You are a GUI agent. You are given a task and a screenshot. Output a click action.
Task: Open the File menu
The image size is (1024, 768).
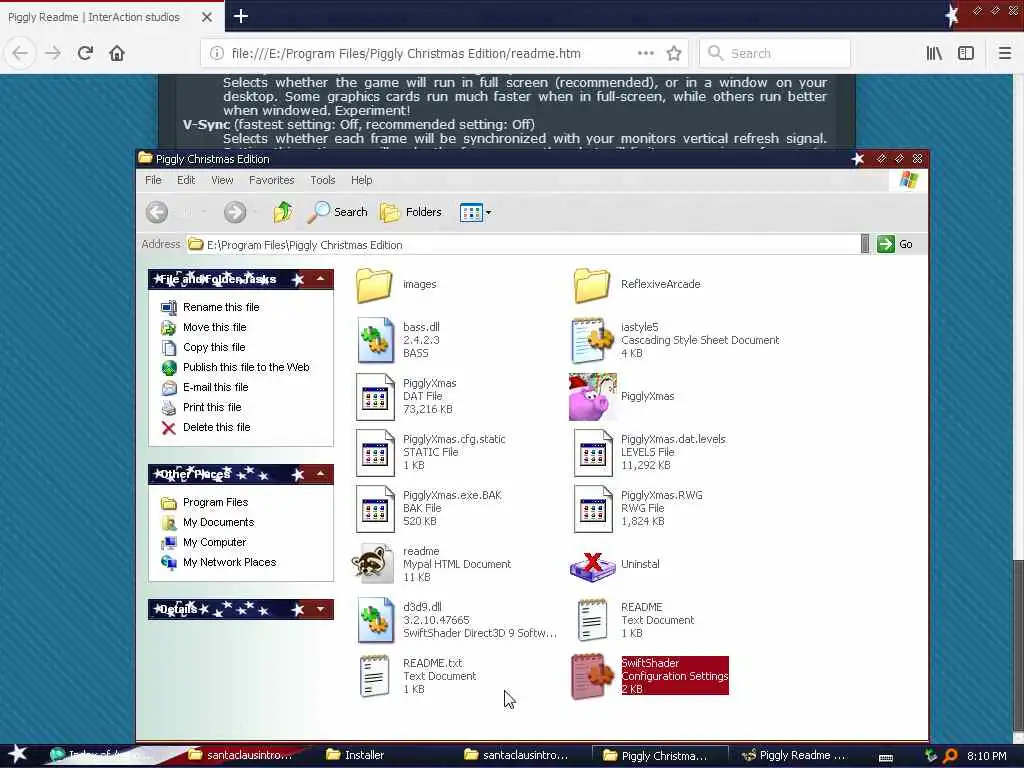[153, 180]
